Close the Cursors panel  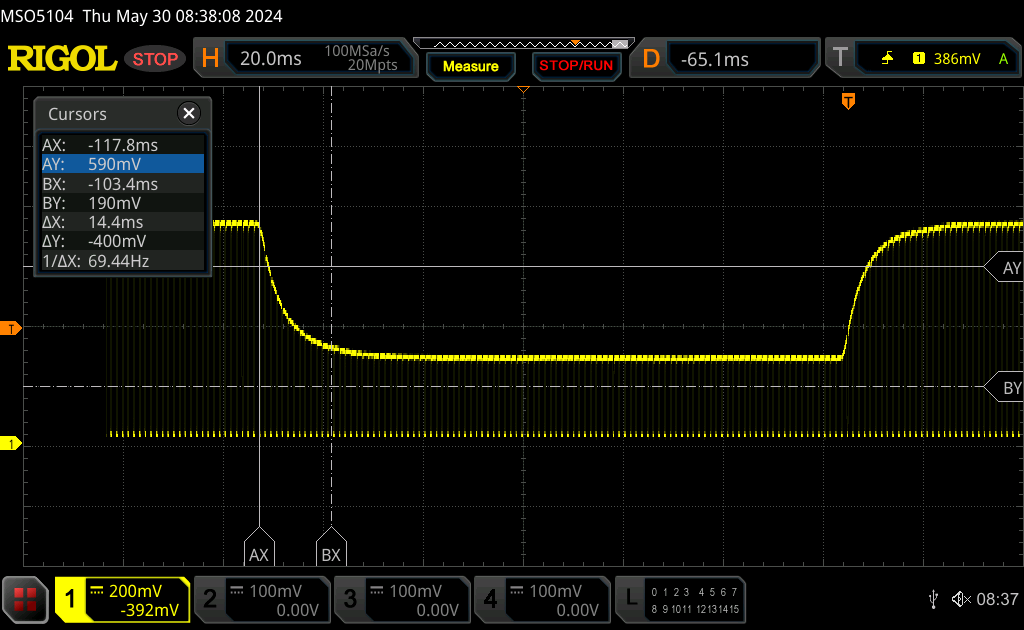tap(189, 114)
